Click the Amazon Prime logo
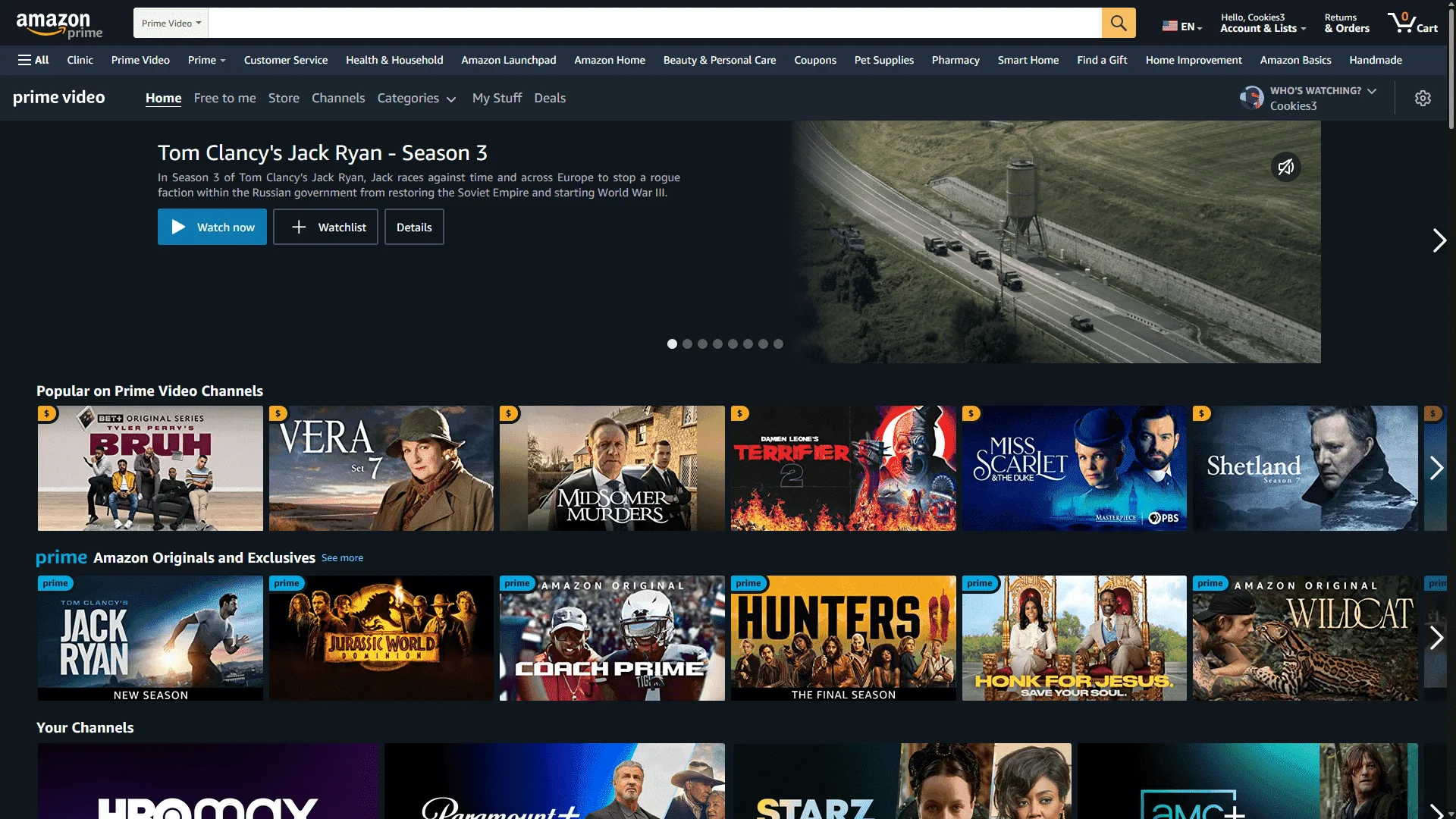Viewport: 1456px width, 819px height. pos(59,25)
